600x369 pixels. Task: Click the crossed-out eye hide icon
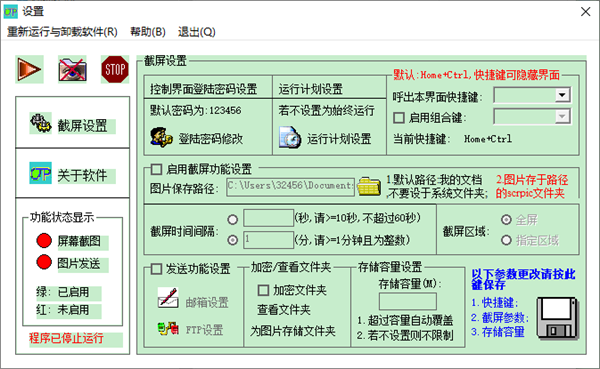pos(72,69)
